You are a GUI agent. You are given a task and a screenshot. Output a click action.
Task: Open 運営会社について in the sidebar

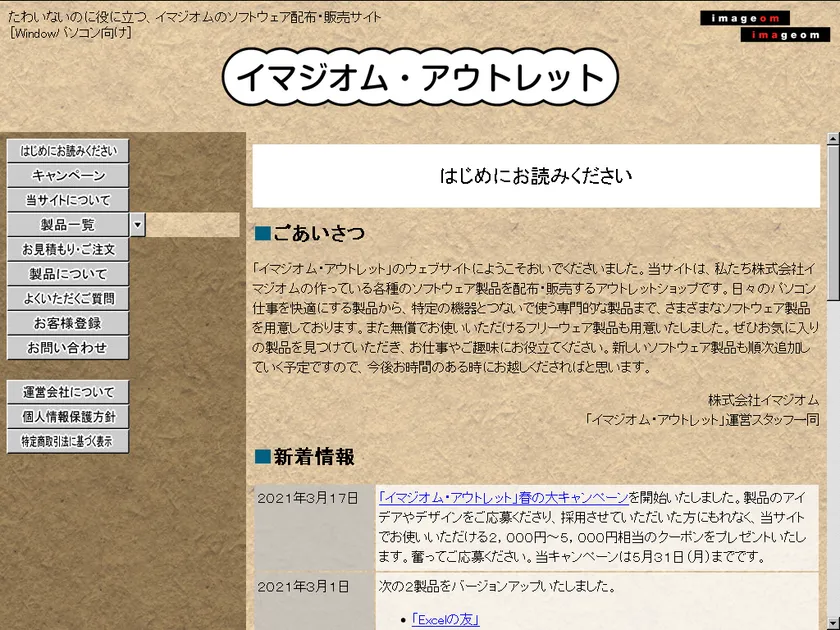point(68,392)
